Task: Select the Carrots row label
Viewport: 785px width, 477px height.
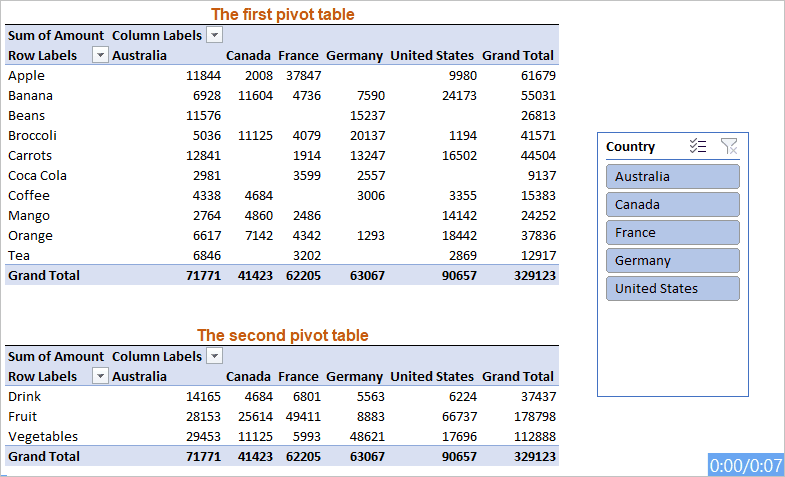Action: pyautogui.click(x=30, y=156)
